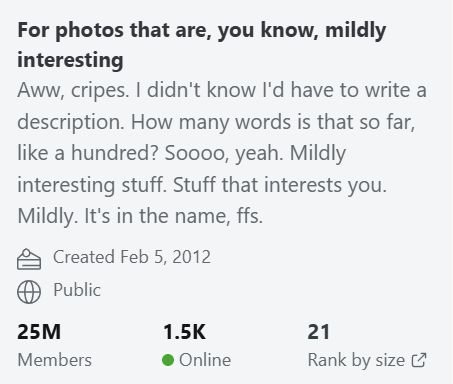Click the Rank by size text label
Viewport: 453px width, 384px height.
(356, 360)
